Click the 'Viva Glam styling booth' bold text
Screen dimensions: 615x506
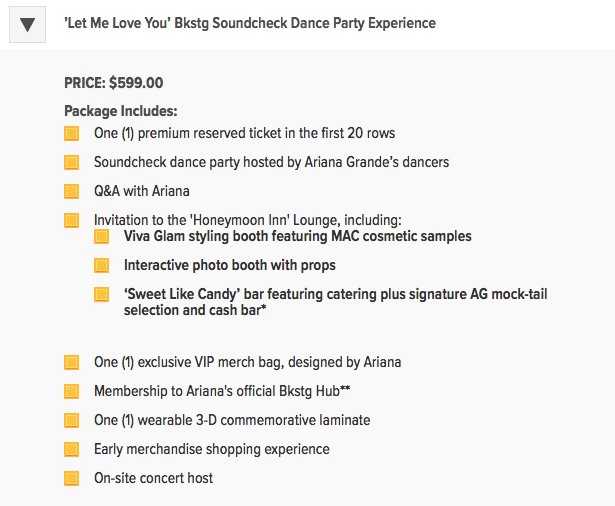[x=297, y=237]
